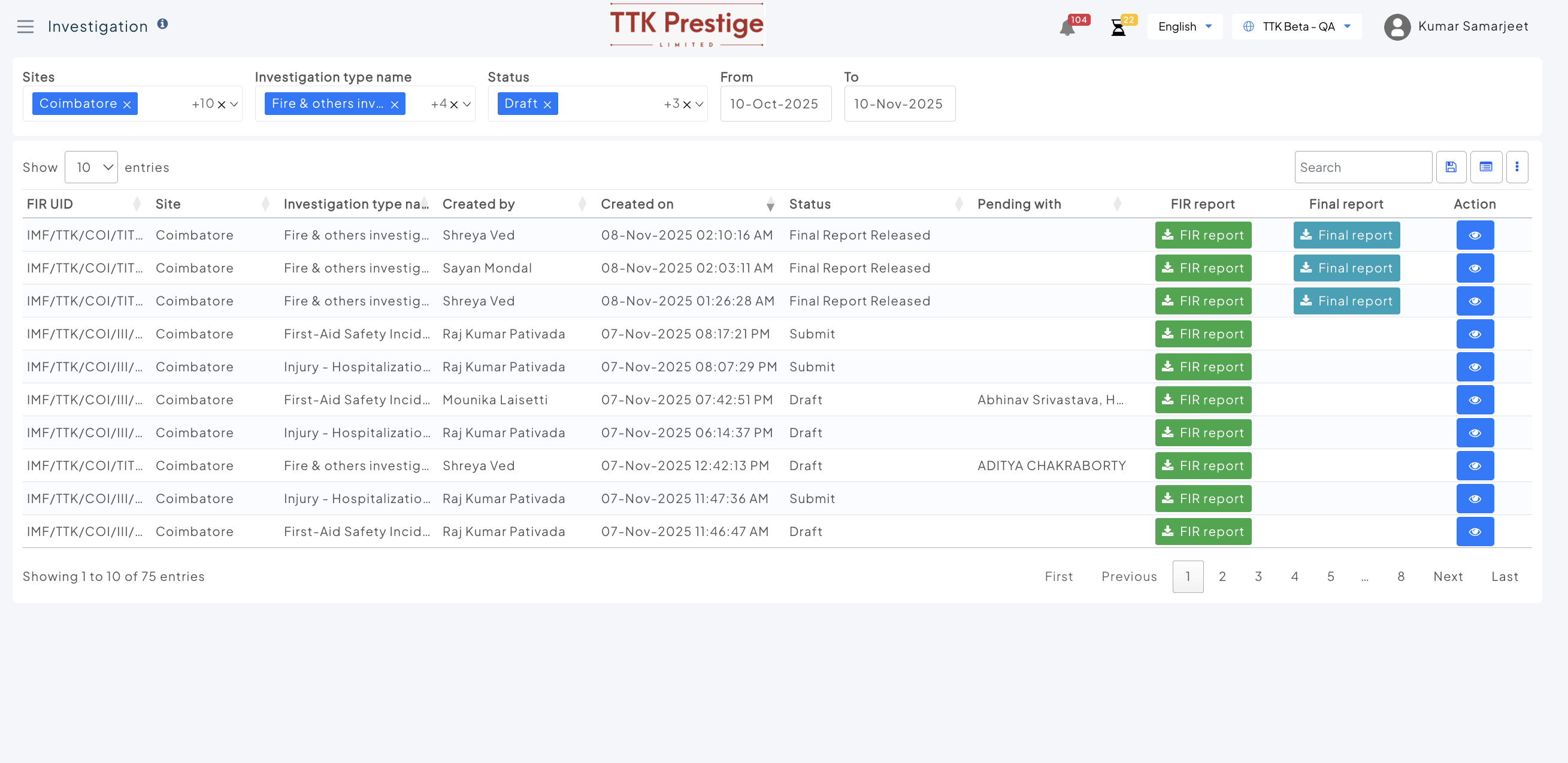The height and width of the screenshot is (763, 1568).
Task: Open the hamburger navigation menu
Action: 25,27
